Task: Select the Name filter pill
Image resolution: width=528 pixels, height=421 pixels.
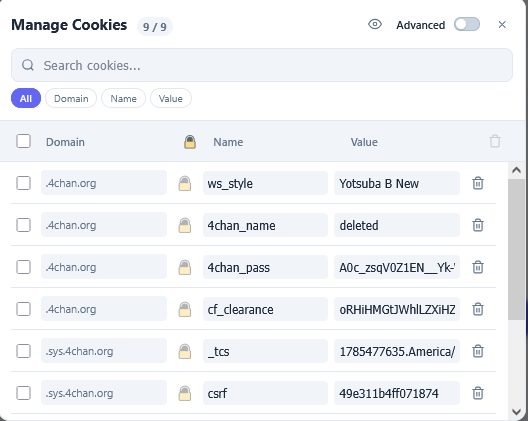Action: 124,98
